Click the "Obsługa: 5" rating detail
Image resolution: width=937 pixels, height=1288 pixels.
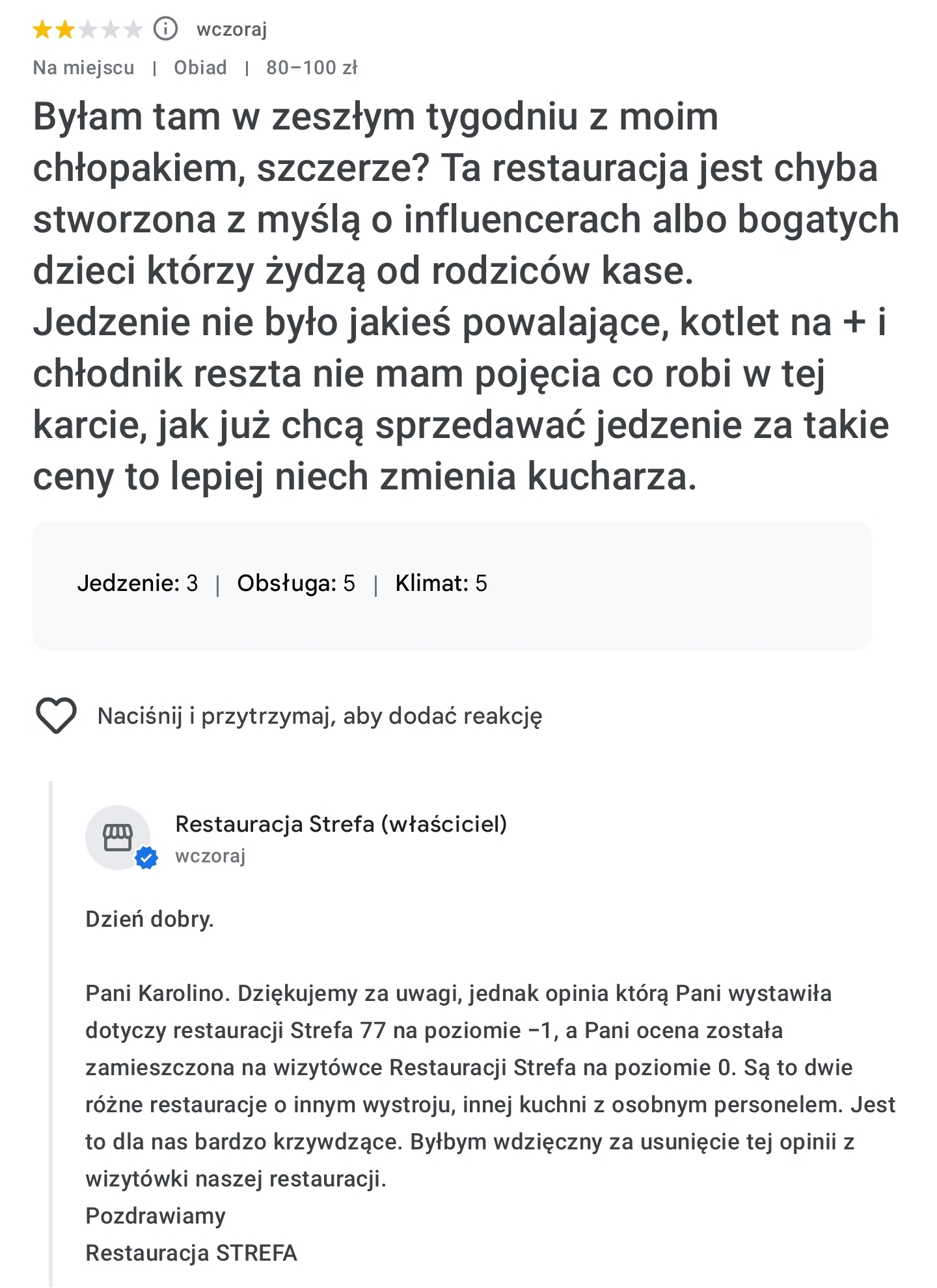click(296, 583)
